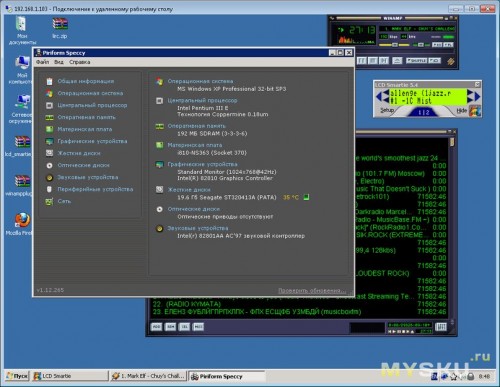
Task: Switch to Piriform Speccy taskbar button
Action: pyautogui.click(x=227, y=376)
